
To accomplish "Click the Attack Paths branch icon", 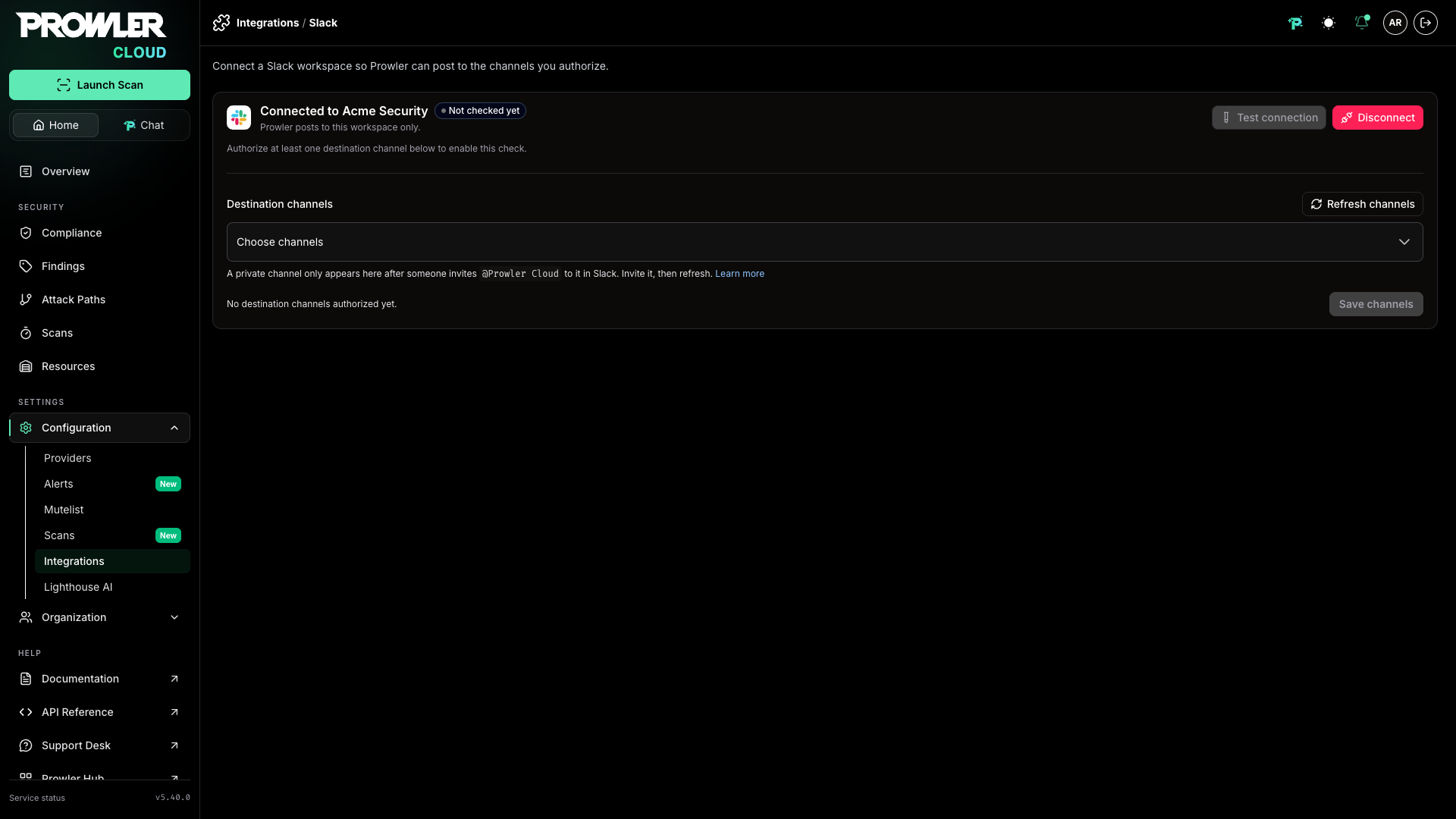I will pyautogui.click(x=26, y=300).
